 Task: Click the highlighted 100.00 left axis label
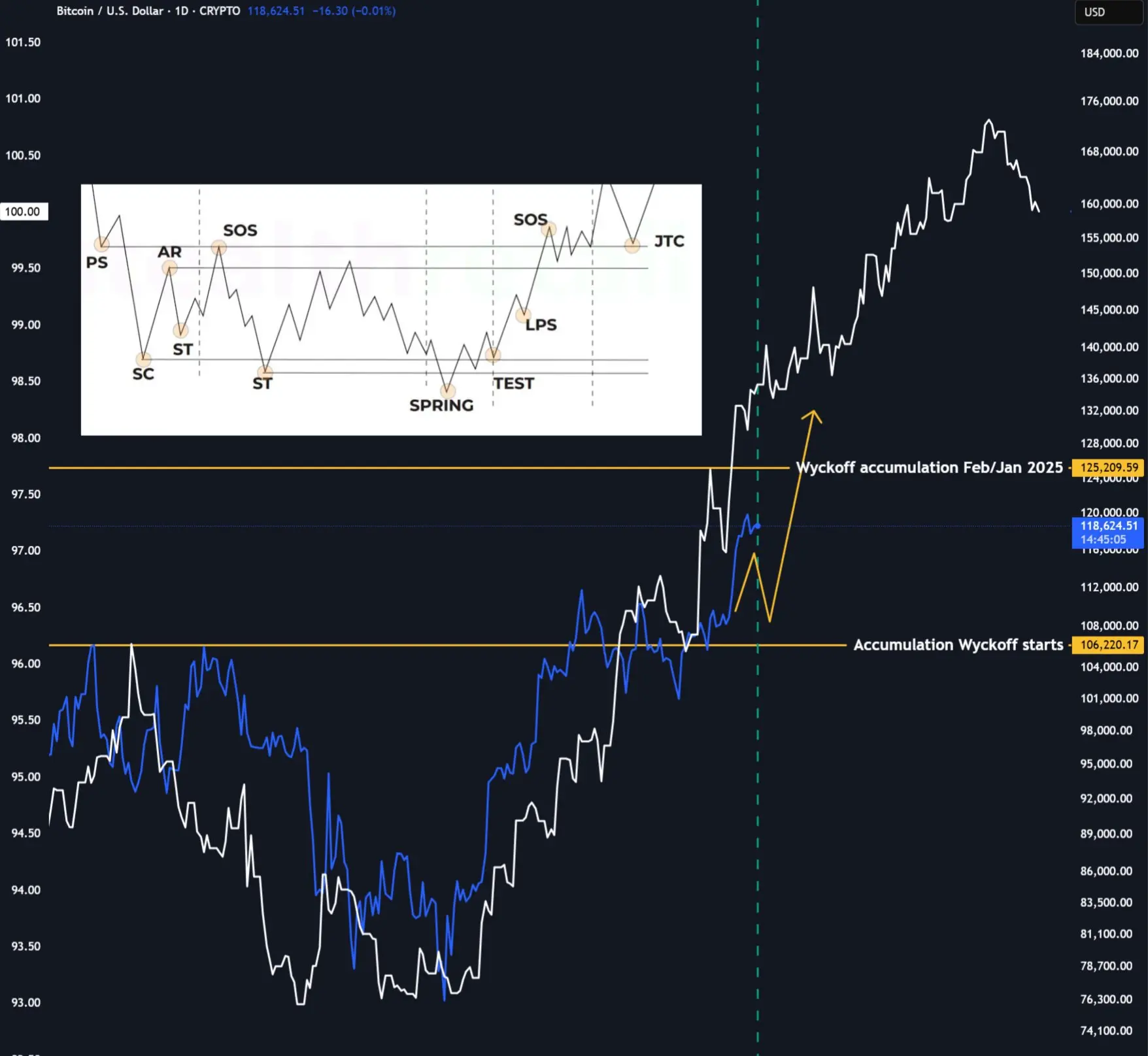tap(24, 212)
